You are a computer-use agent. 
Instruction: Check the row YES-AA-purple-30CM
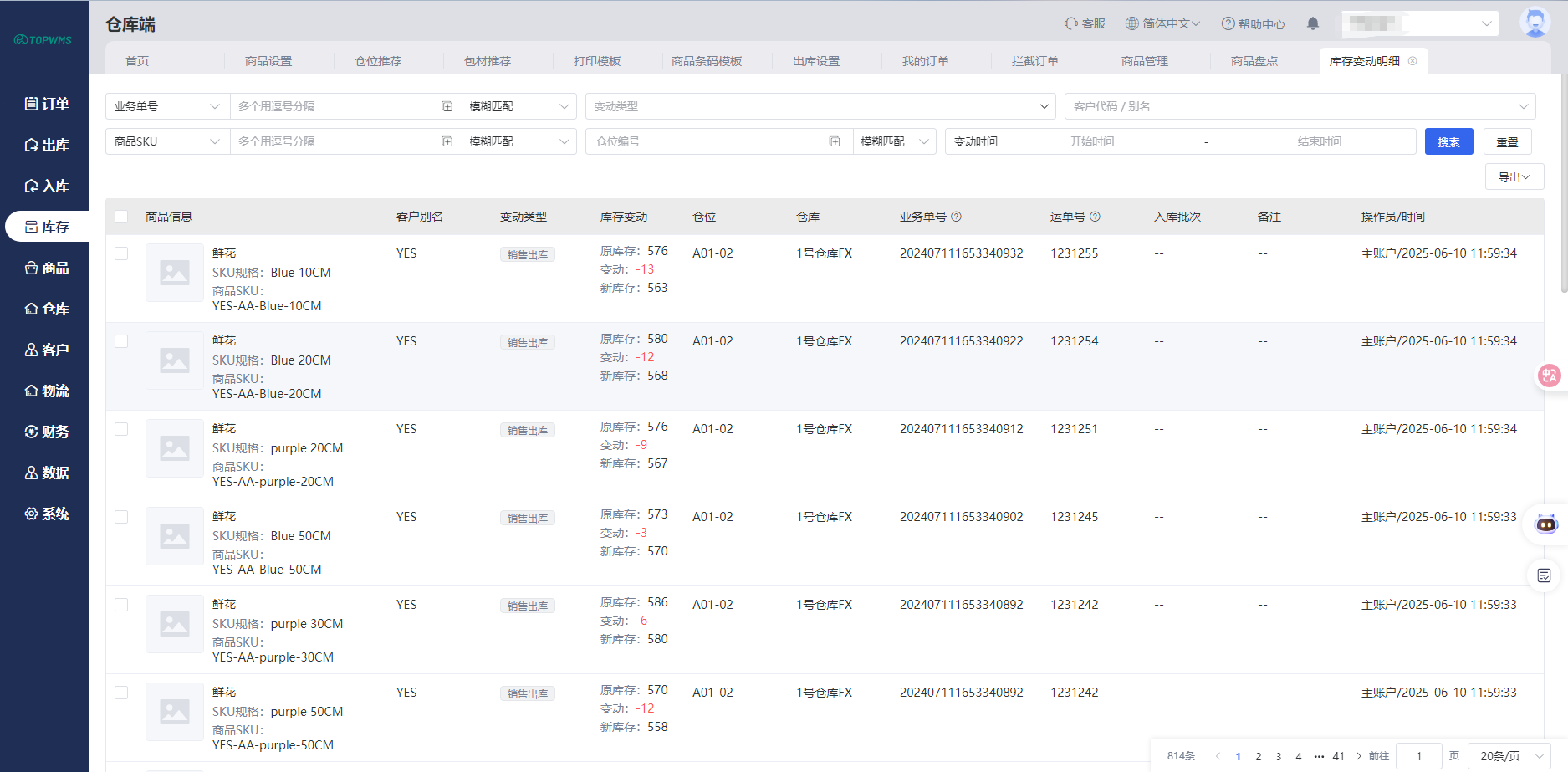[121, 605]
